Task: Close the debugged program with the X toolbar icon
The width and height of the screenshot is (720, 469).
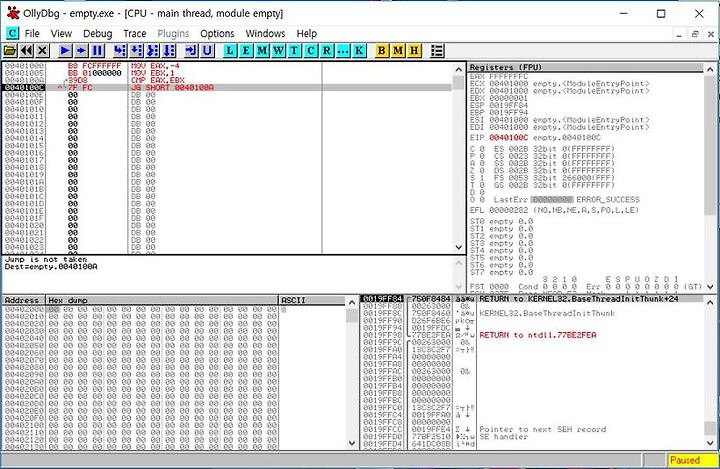Action: click(x=42, y=51)
